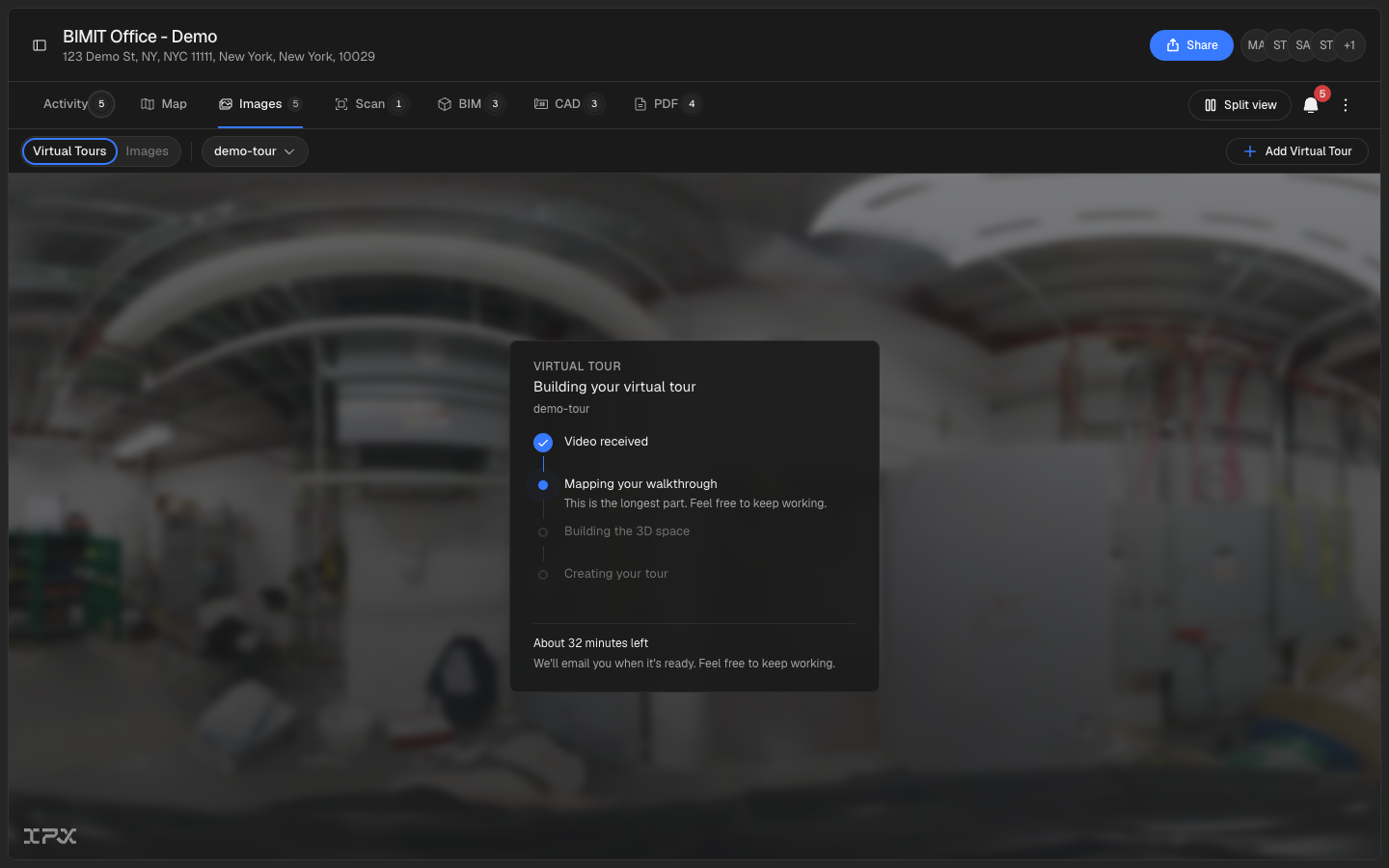1389x868 pixels.
Task: Switch to the Activity tab
Action: (78, 104)
